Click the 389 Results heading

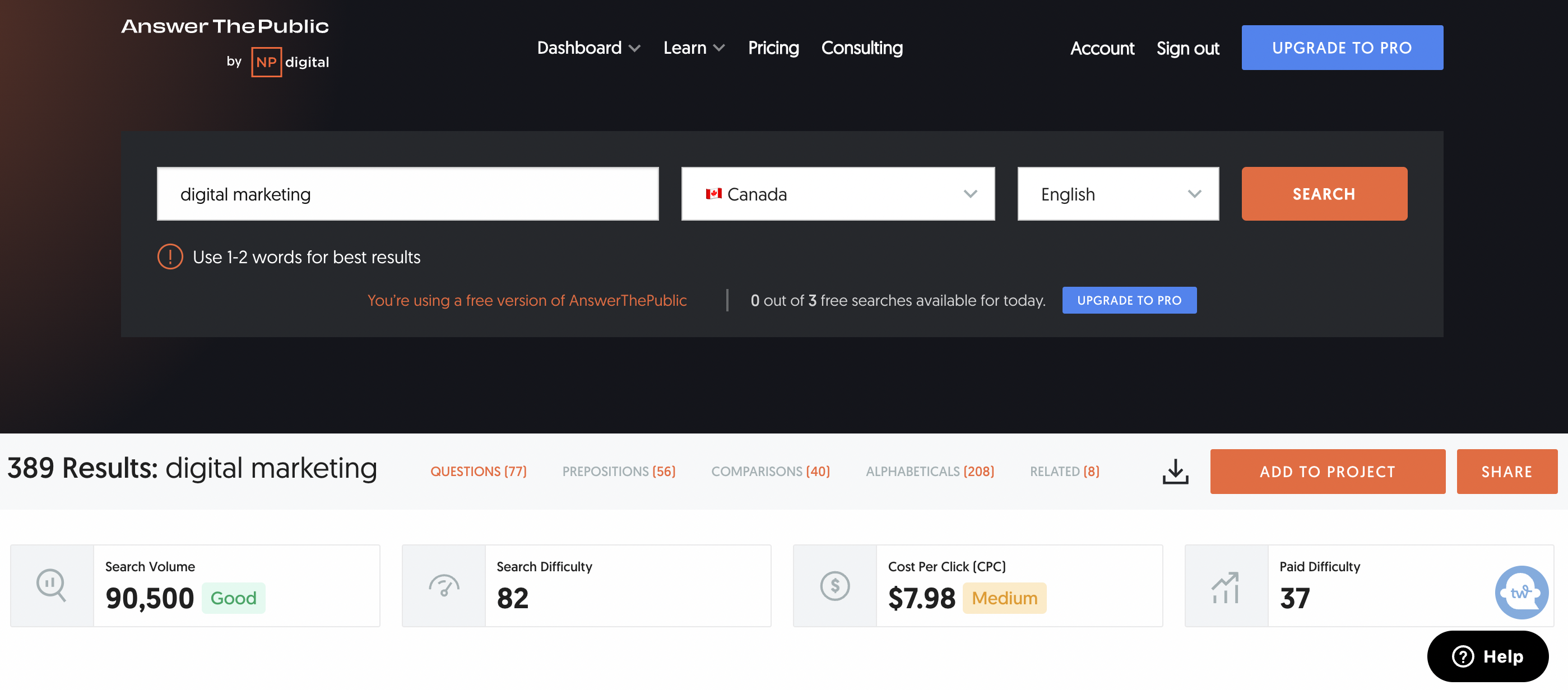click(x=192, y=469)
